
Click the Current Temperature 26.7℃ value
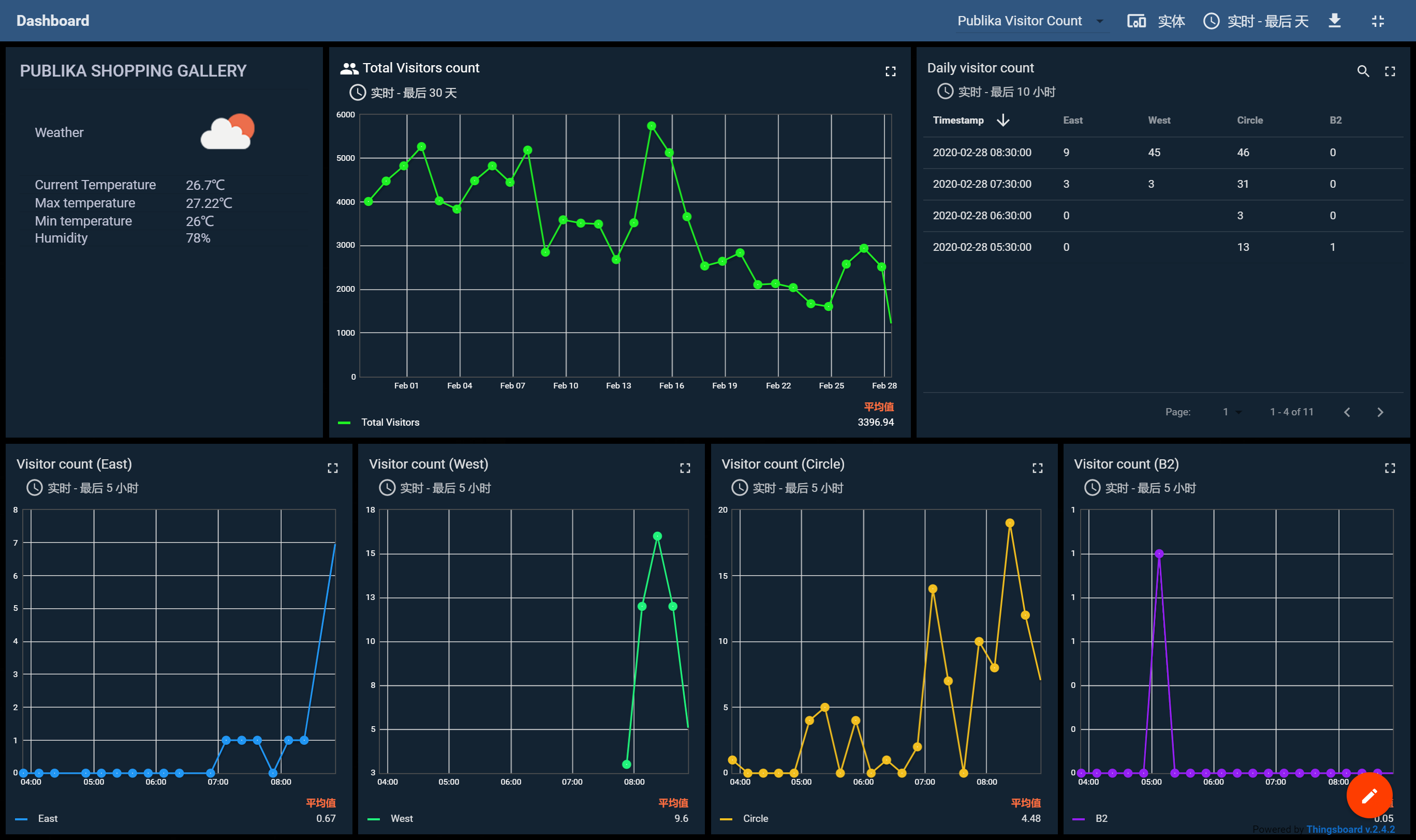click(205, 185)
